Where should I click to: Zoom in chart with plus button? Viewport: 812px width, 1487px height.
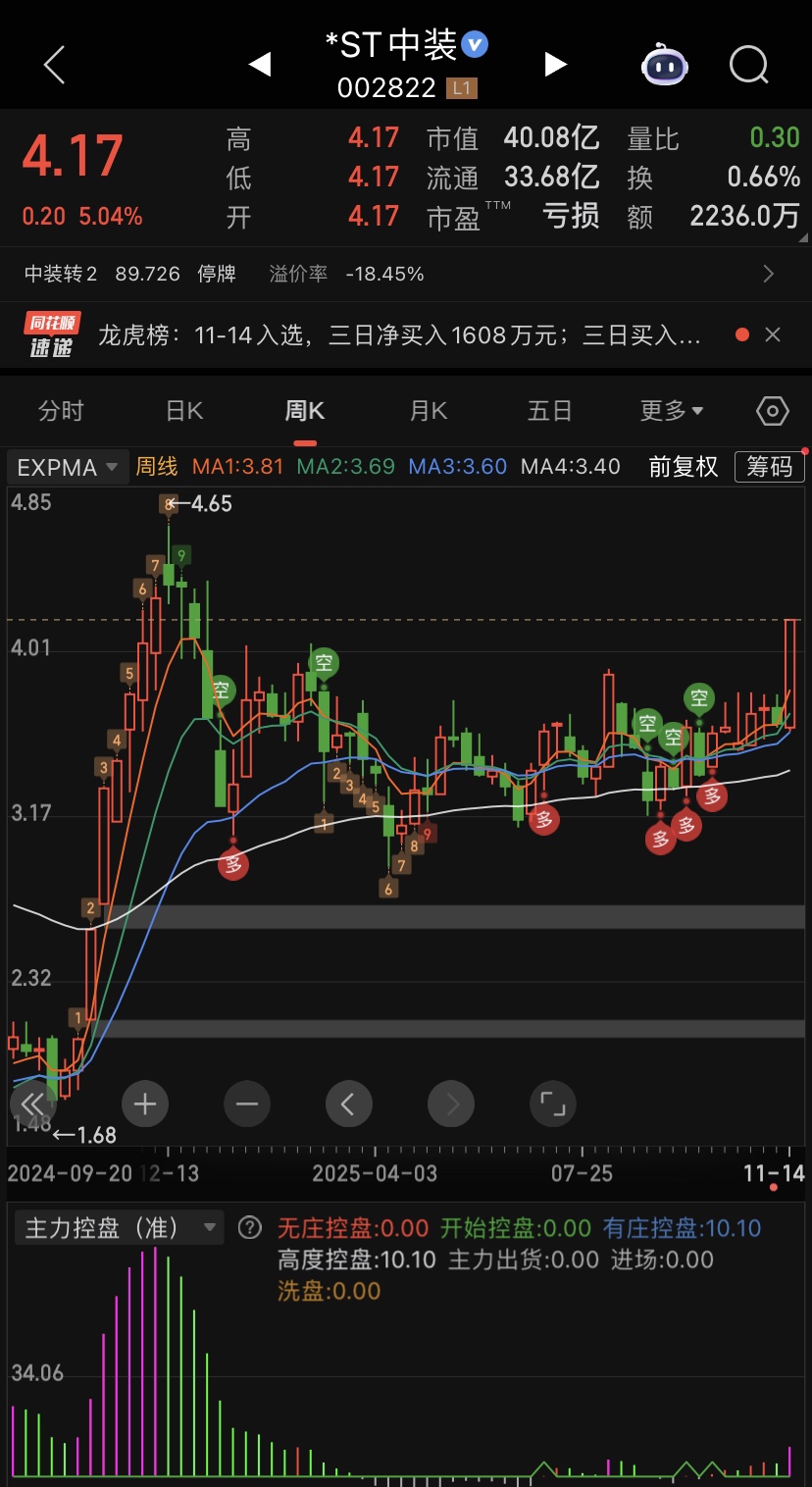pos(145,1104)
